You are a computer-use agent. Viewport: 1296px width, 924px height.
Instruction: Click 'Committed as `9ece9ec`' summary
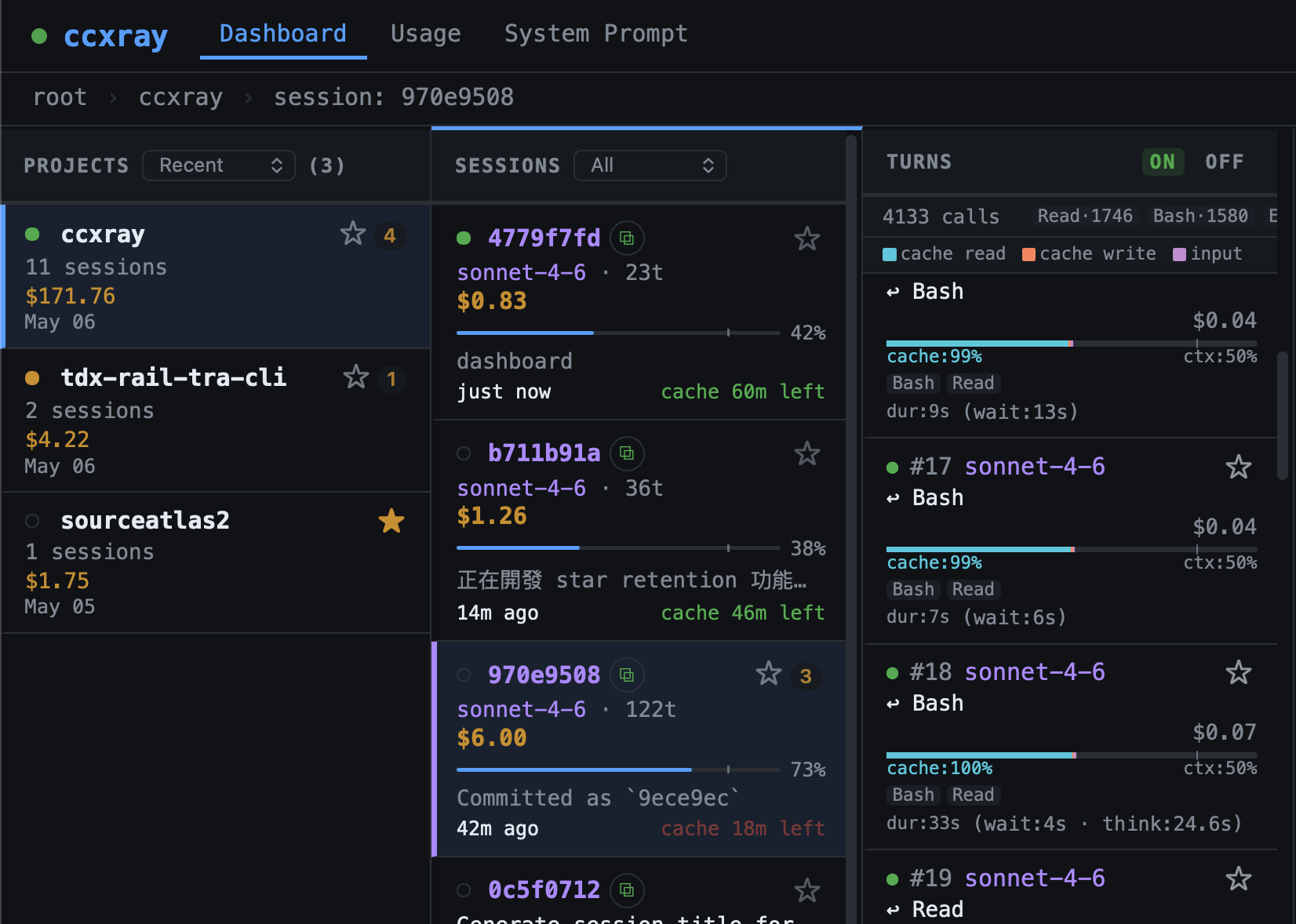[x=599, y=798]
